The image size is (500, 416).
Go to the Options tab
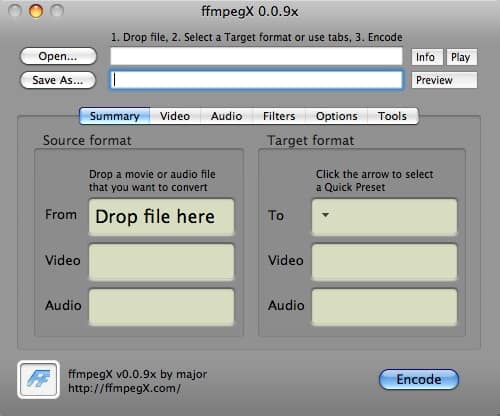pos(337,116)
